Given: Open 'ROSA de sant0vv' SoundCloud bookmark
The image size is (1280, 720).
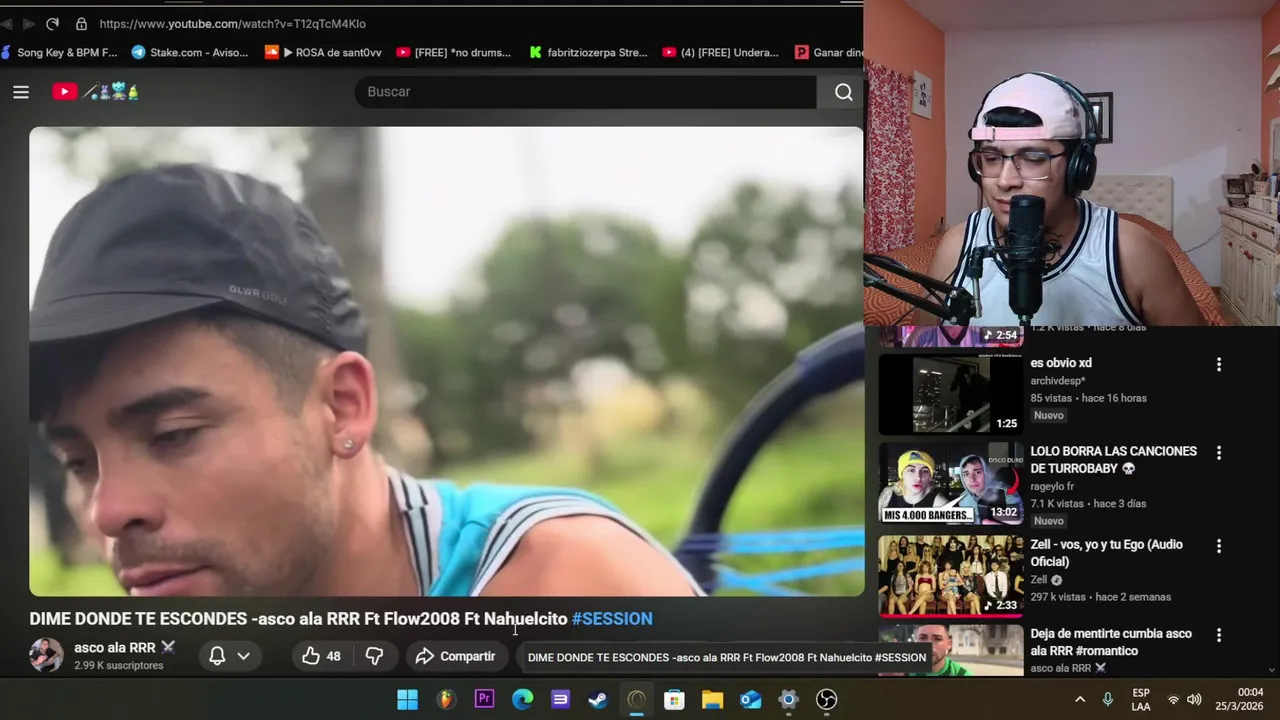Looking at the screenshot, I should coord(323,52).
